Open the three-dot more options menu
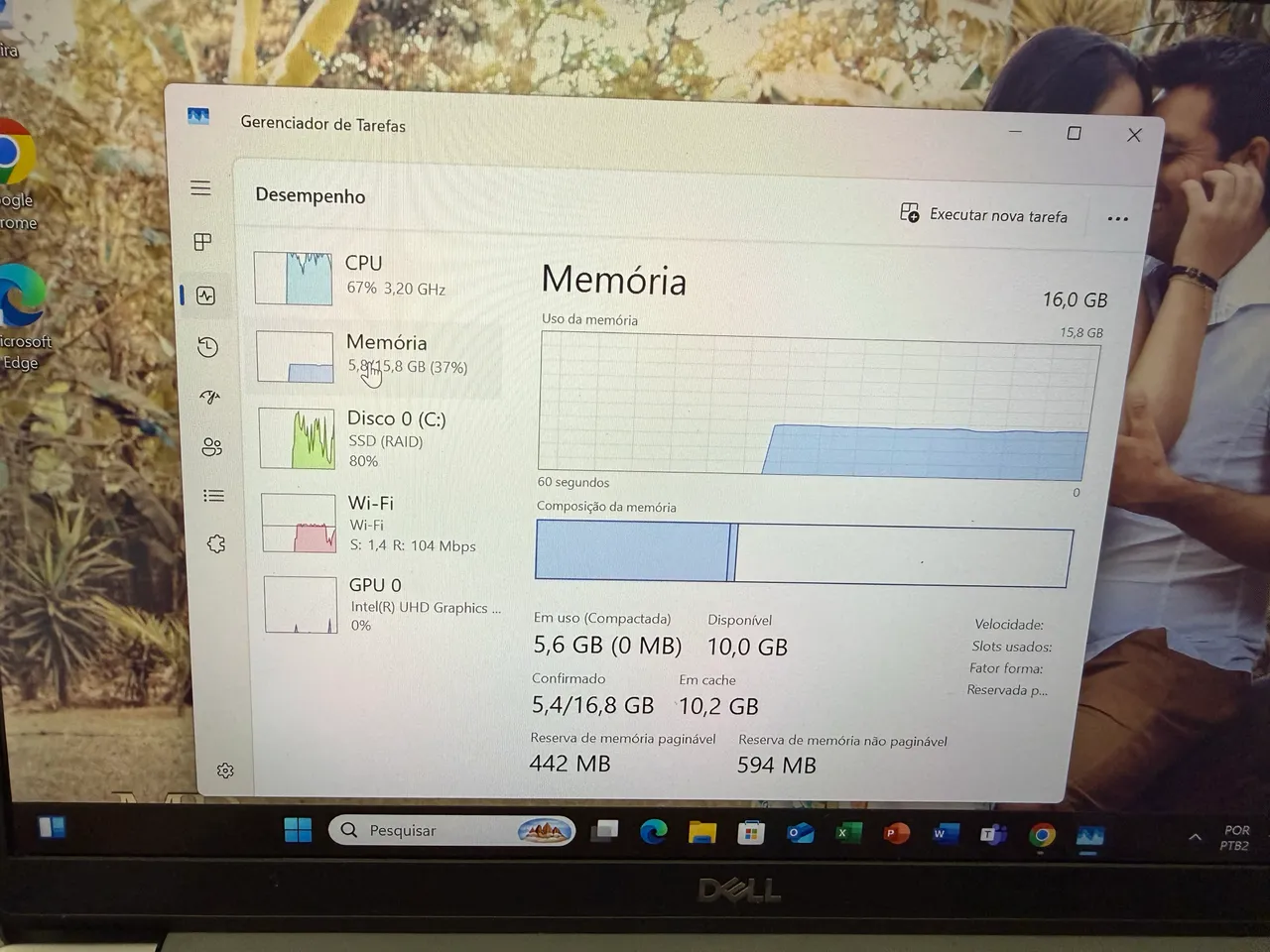1270x952 pixels. [1117, 219]
